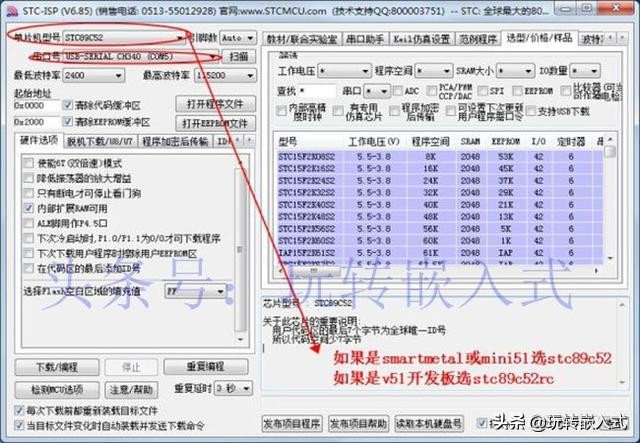Click the hardware options panel scrollbar
Viewport: 640px width, 443px height.
240,249
